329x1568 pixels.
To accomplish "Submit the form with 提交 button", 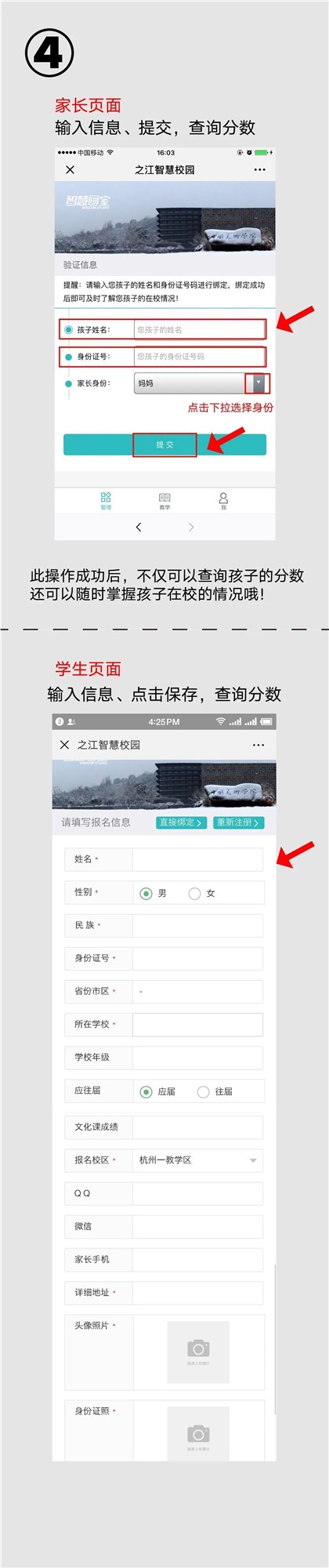I will coord(164,445).
